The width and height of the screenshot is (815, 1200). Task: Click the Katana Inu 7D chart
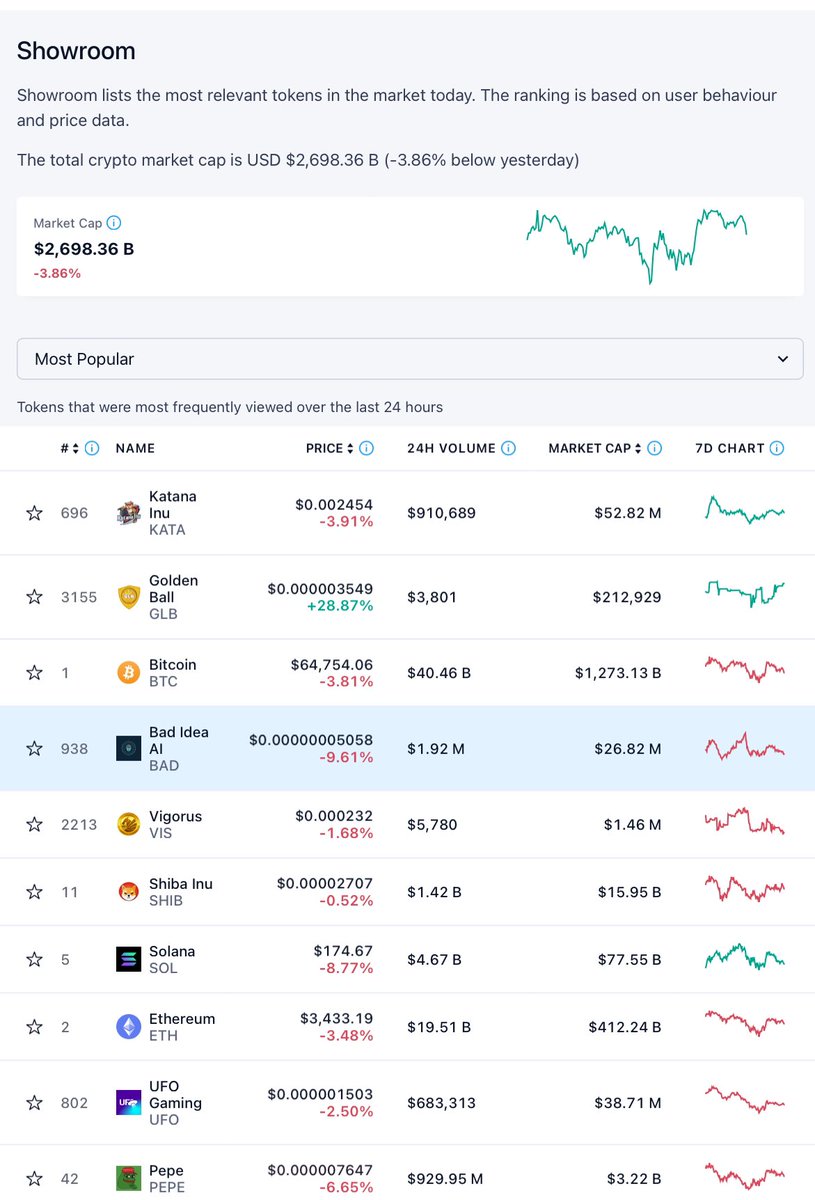click(745, 511)
